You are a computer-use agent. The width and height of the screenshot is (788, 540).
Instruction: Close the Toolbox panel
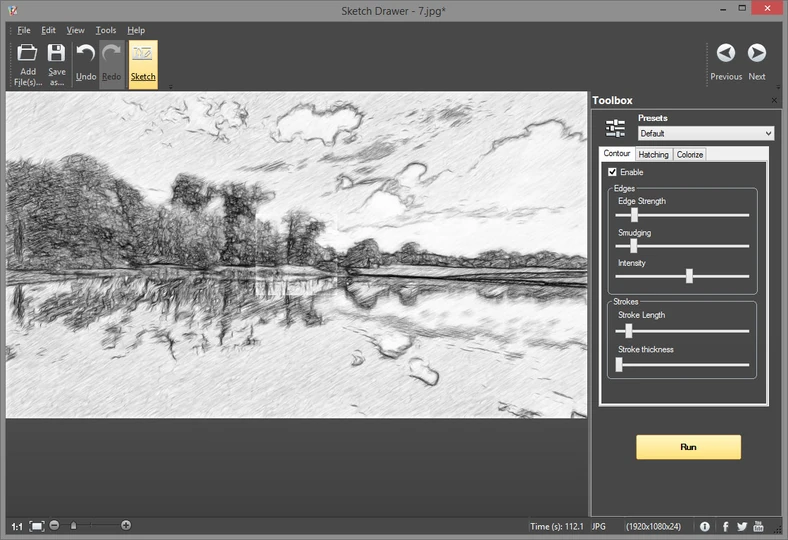[774, 101]
